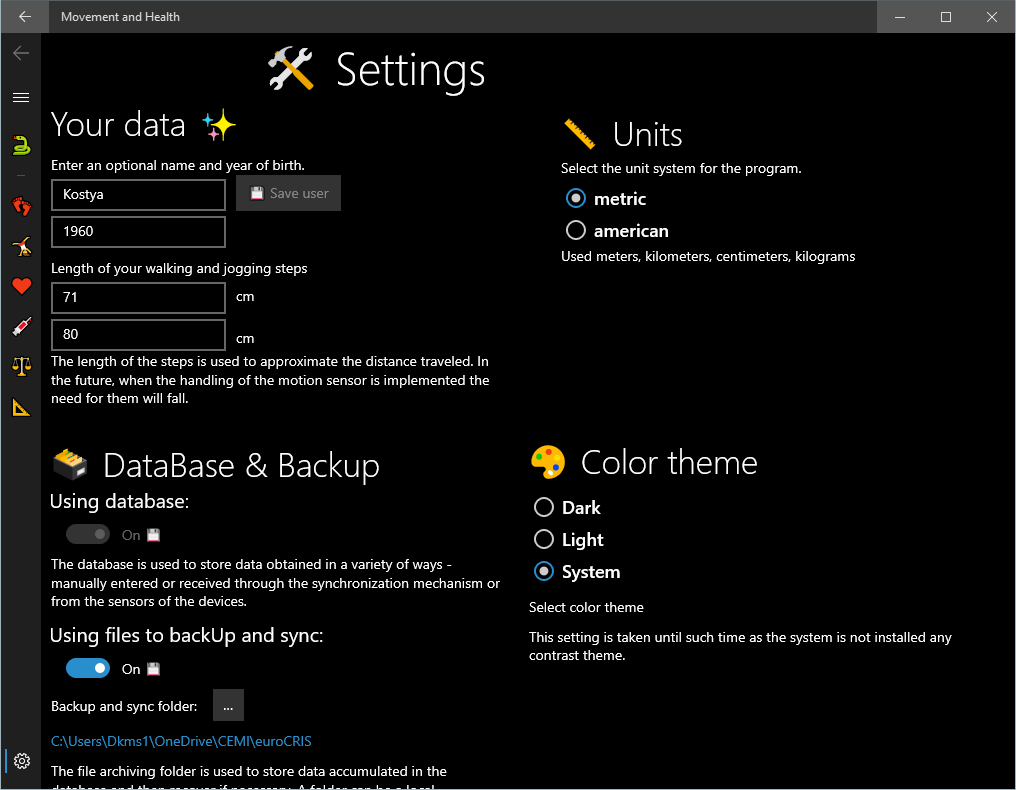Image resolution: width=1016 pixels, height=790 pixels.
Task: Open the green snake icon page
Action: (21, 146)
